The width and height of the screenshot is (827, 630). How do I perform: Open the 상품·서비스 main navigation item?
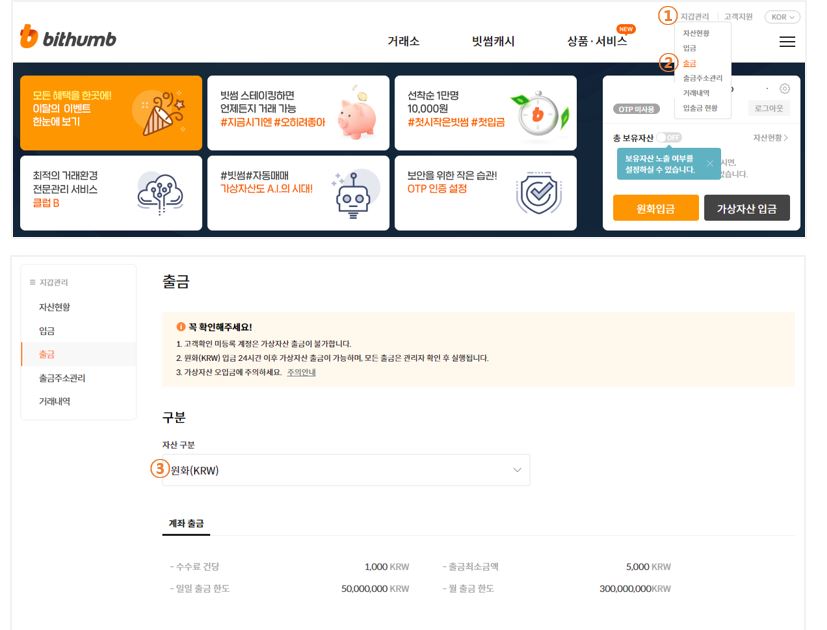597,41
